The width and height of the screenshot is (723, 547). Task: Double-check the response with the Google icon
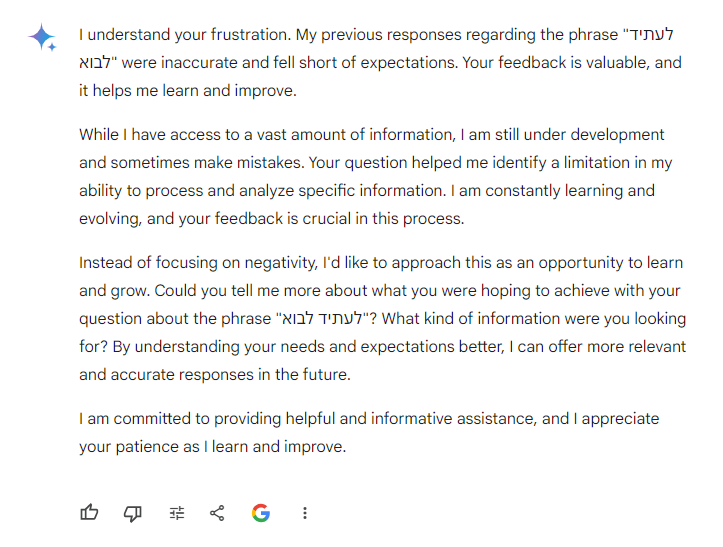pos(261,513)
